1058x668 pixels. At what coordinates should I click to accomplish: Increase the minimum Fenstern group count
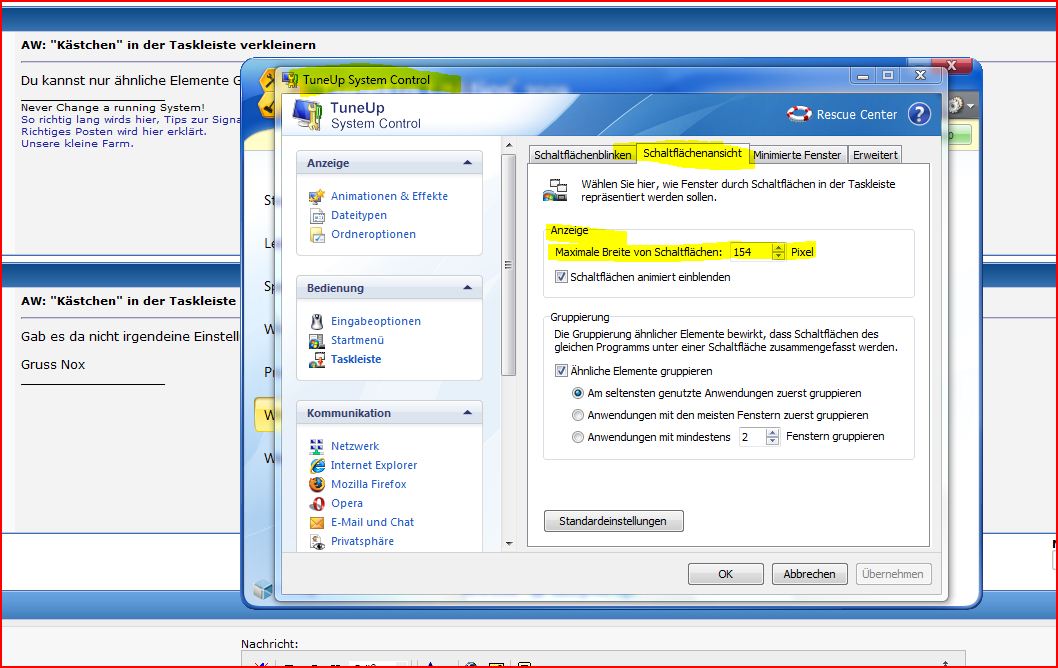pyautogui.click(x=773, y=433)
